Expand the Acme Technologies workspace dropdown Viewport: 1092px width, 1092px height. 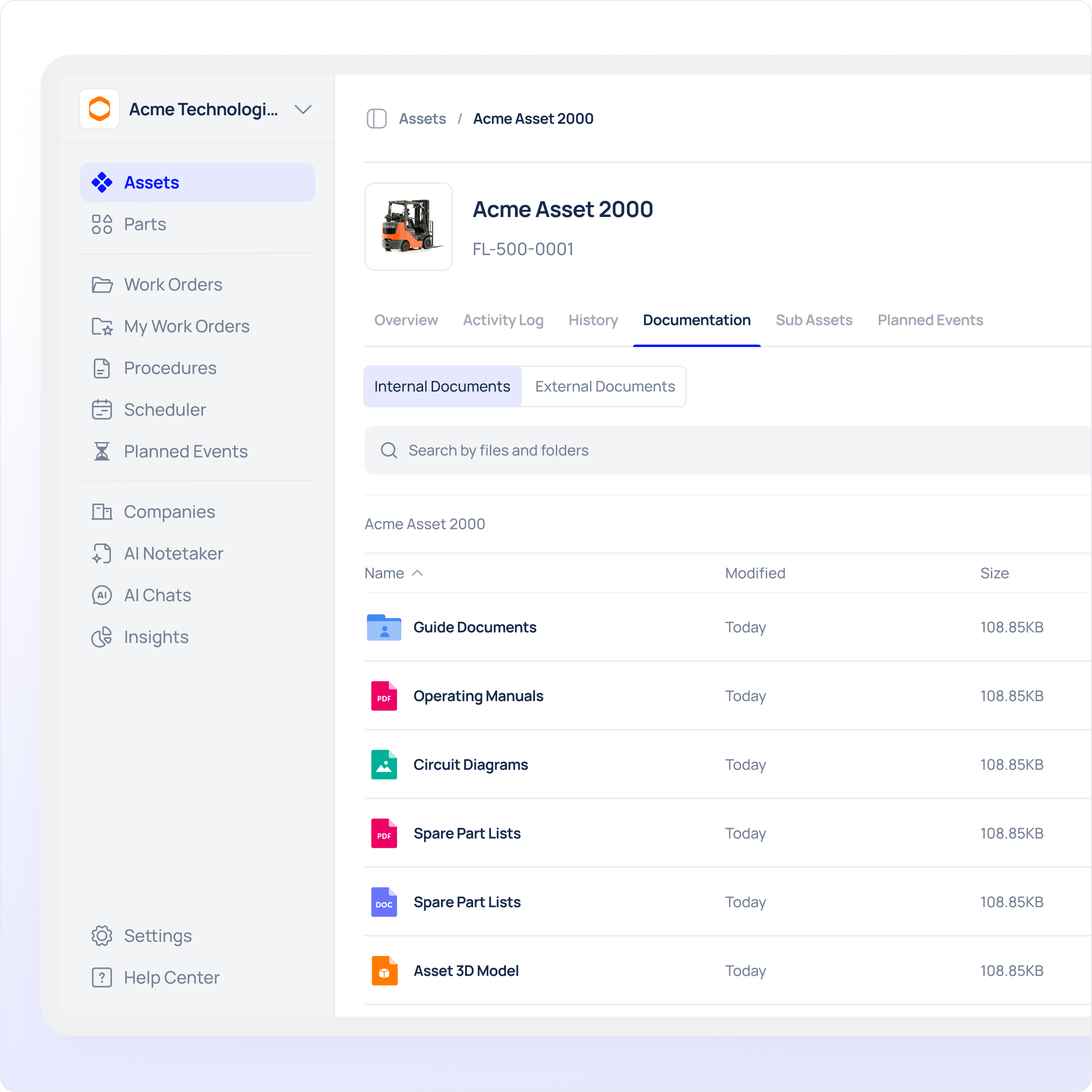(303, 109)
